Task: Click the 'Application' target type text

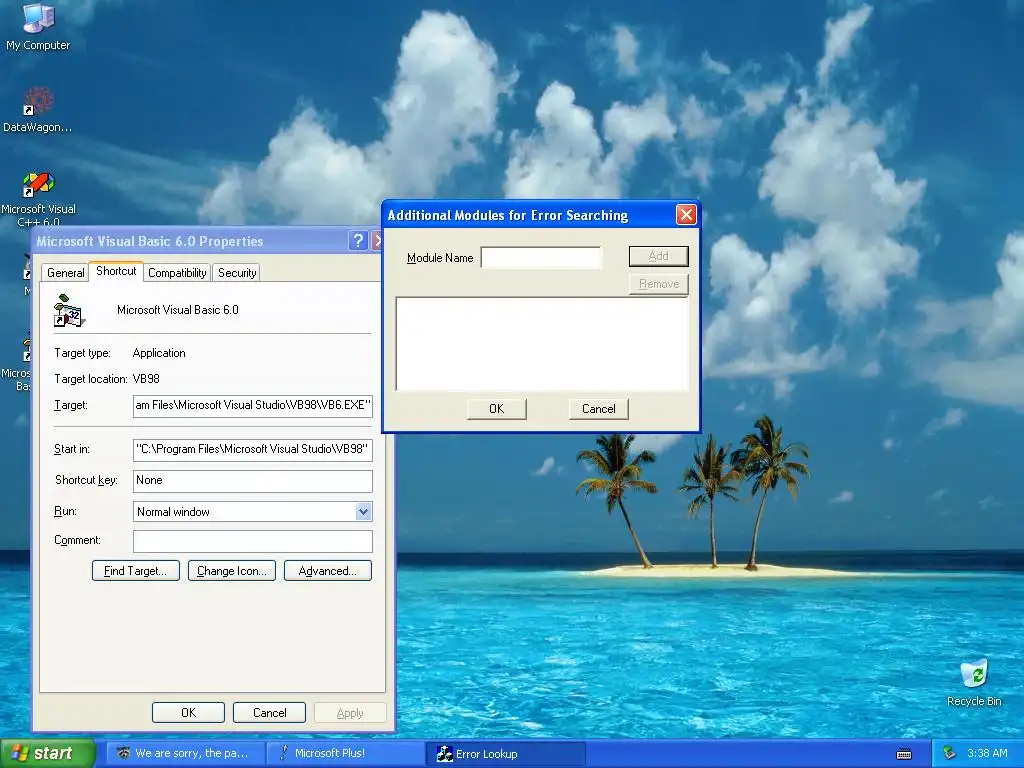Action: click(x=159, y=353)
